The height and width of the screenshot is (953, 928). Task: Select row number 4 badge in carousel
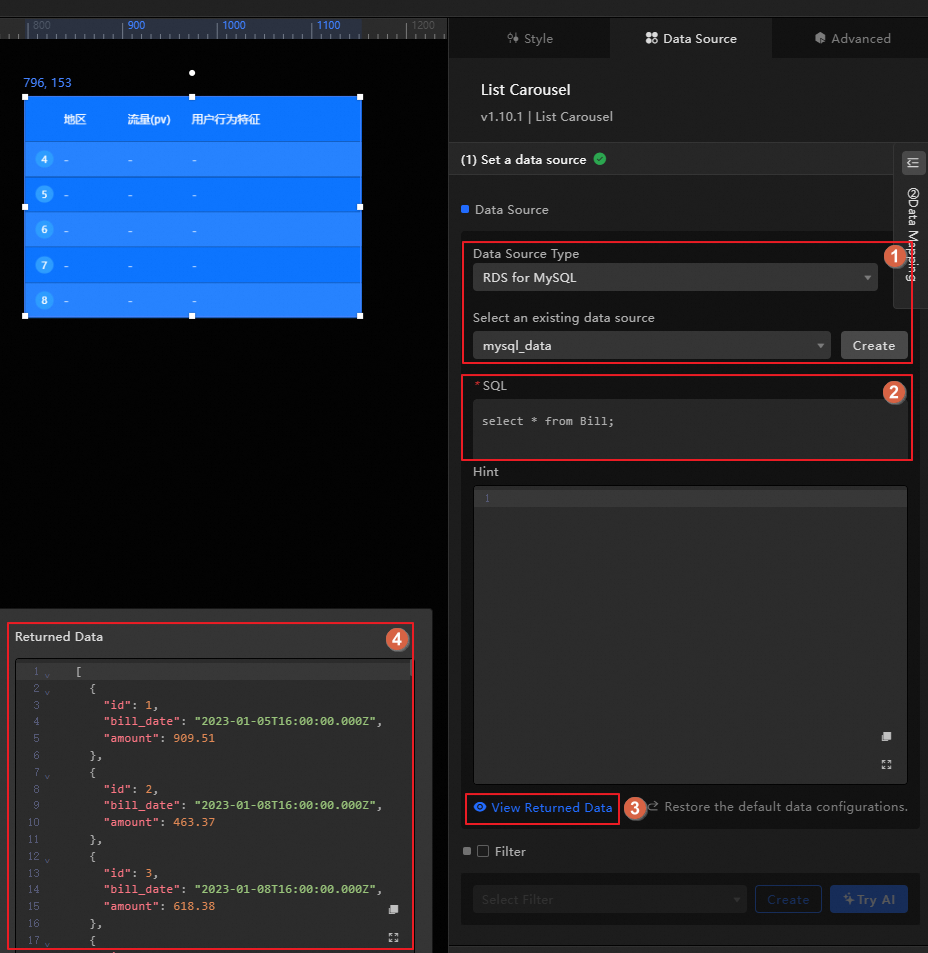pos(44,159)
